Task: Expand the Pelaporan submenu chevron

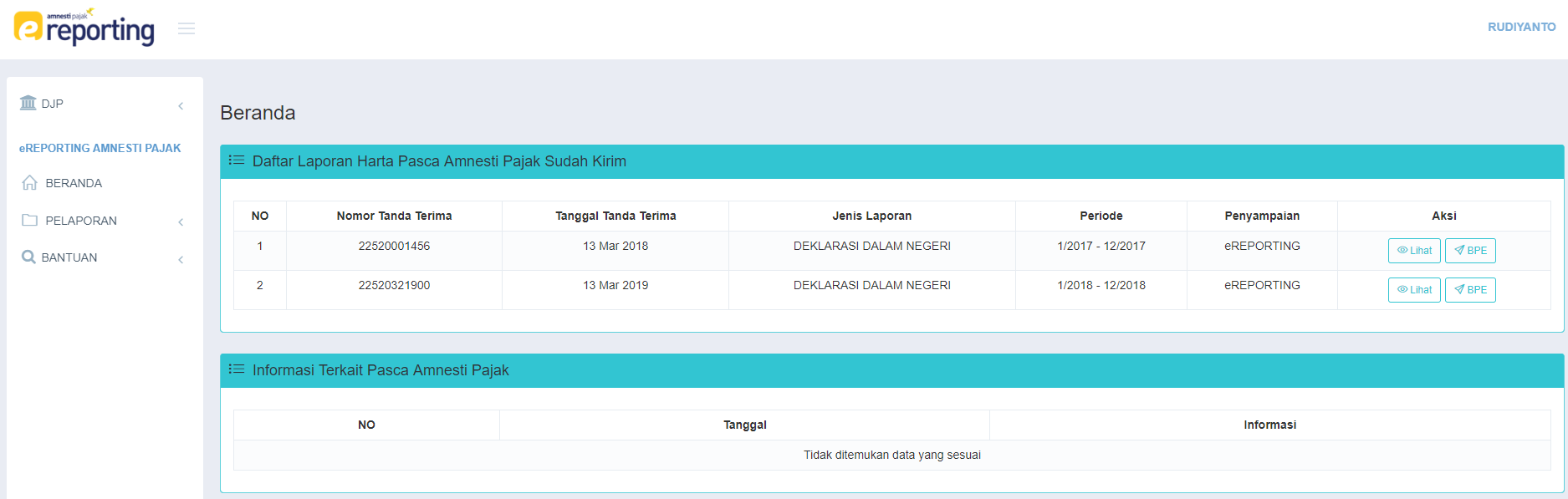Action: coord(181,221)
